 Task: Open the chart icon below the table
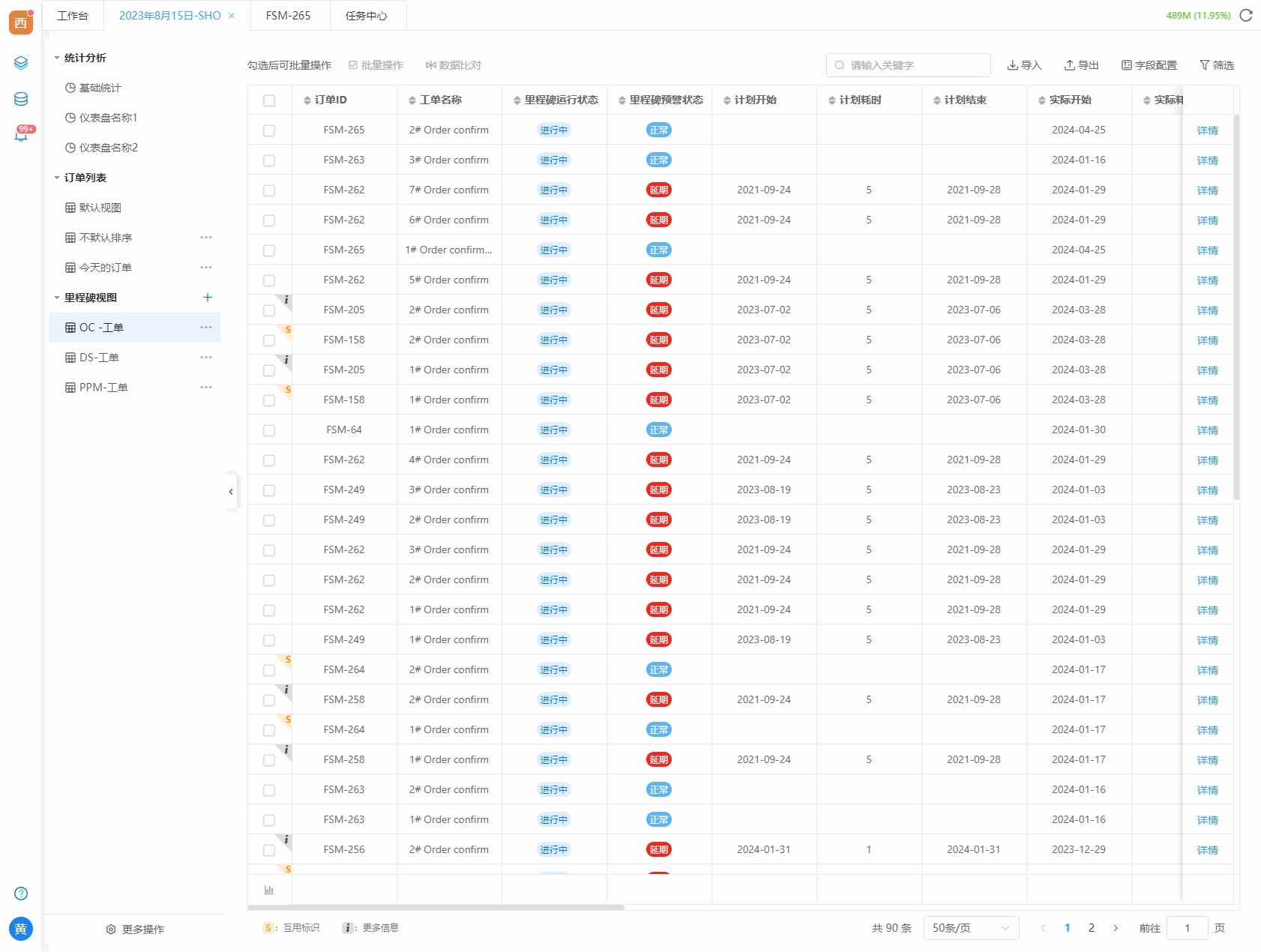[x=269, y=890]
